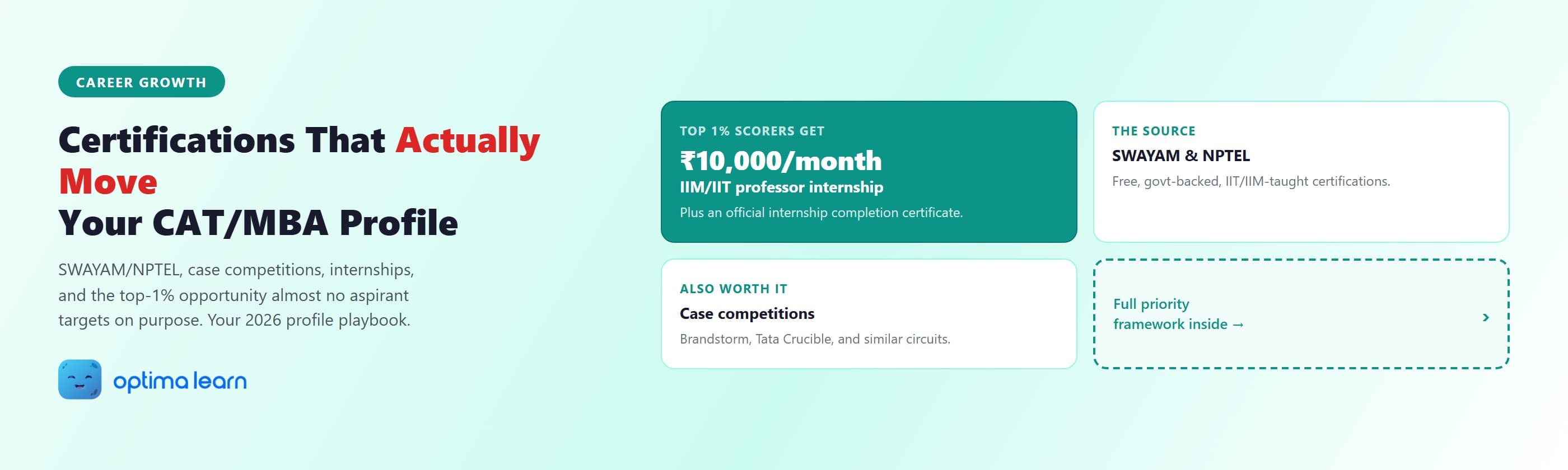Image resolution: width=1568 pixels, height=470 pixels.
Task: Click the red word Move in headline
Action: pyautogui.click(x=108, y=181)
